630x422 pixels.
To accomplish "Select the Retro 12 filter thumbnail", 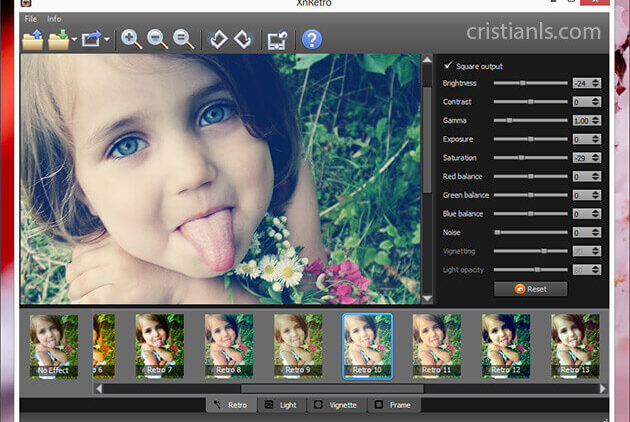I will click(x=505, y=346).
